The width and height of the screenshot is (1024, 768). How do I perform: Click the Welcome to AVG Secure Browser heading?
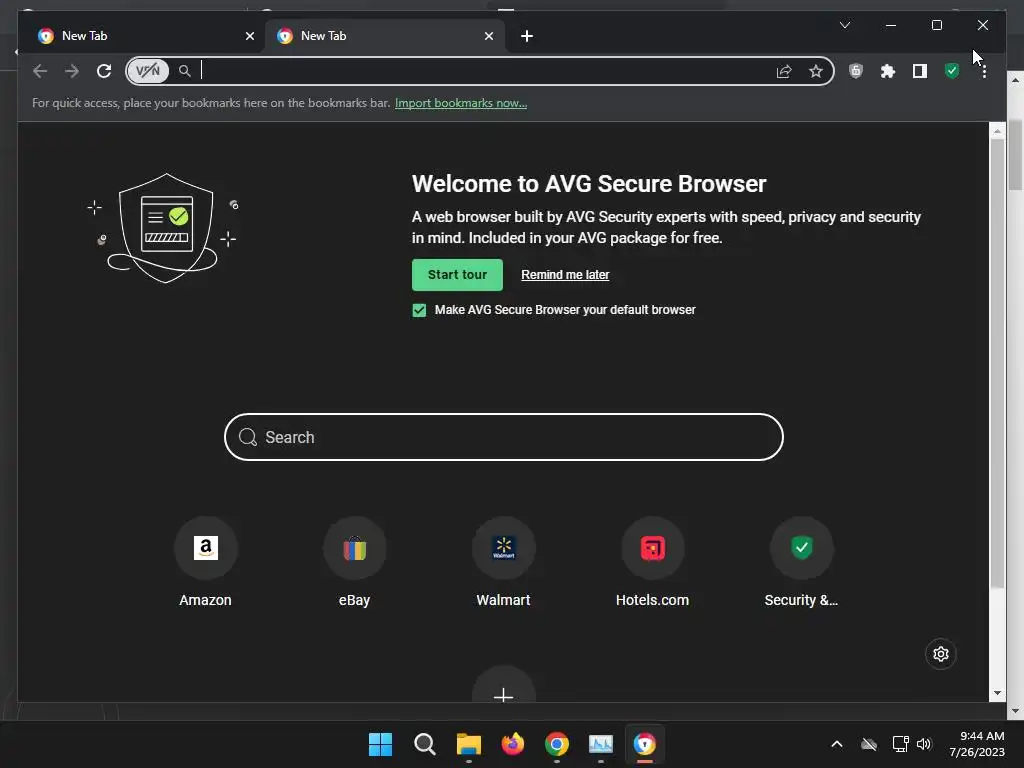[588, 184]
